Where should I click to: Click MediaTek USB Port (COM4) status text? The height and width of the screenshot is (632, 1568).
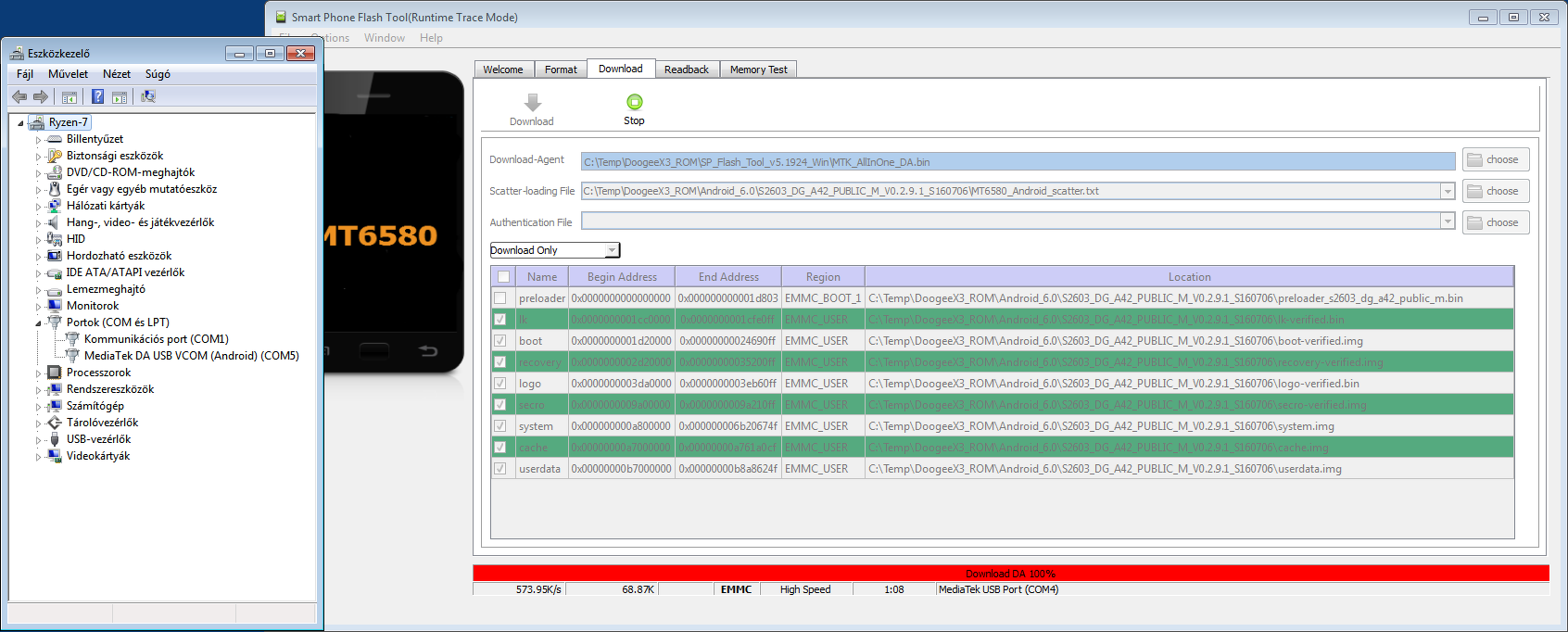tap(998, 589)
